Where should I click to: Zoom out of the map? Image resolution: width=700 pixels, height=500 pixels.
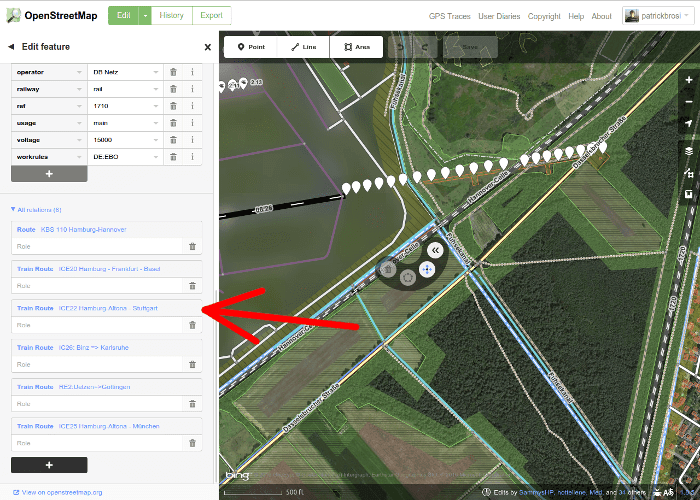click(x=688, y=102)
